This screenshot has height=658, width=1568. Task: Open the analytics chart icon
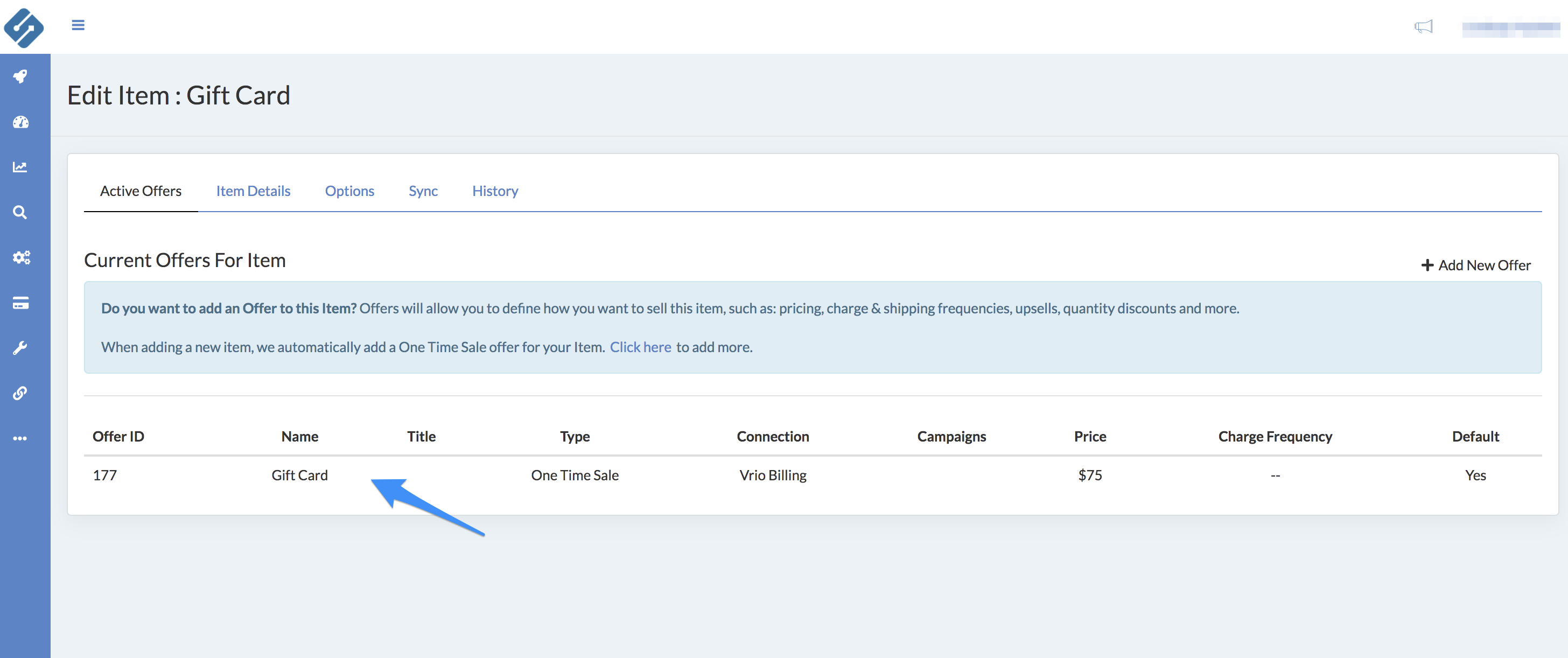click(20, 167)
